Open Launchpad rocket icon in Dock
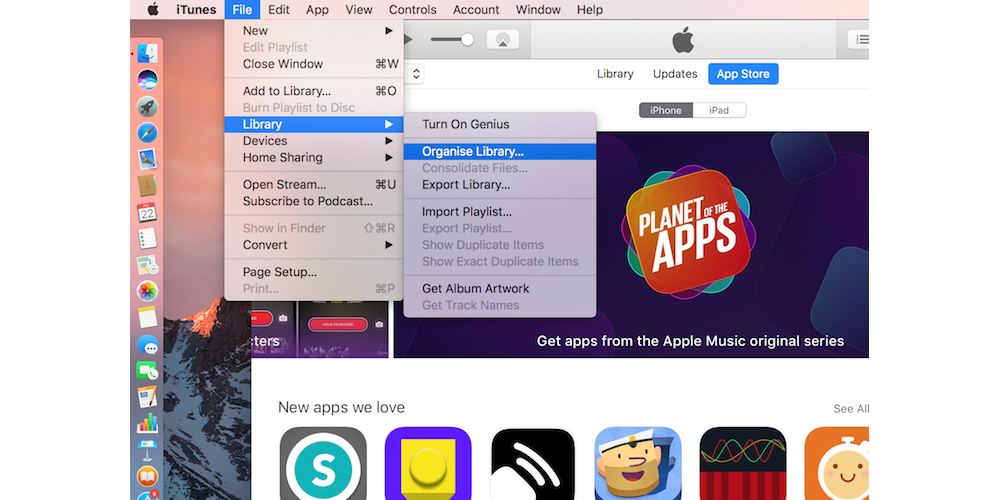 coord(147,107)
